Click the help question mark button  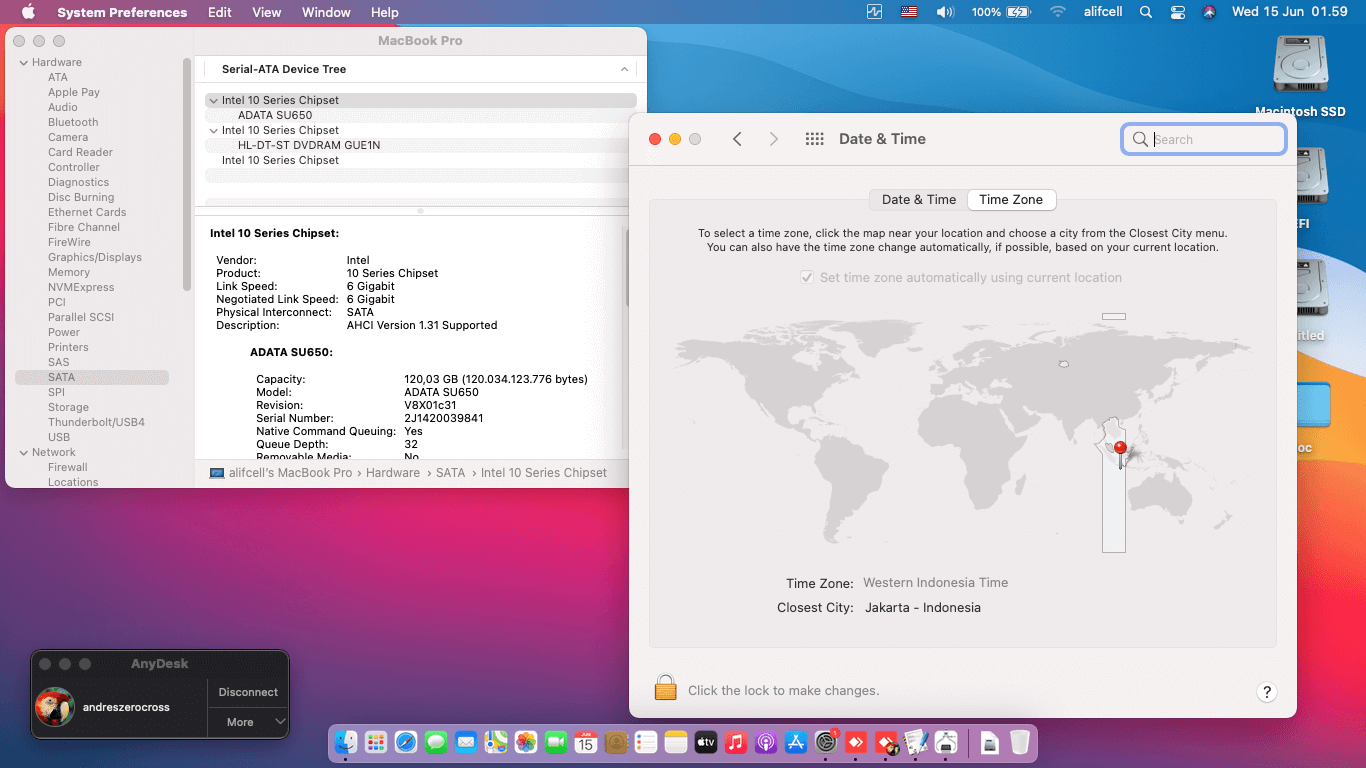tap(1266, 691)
